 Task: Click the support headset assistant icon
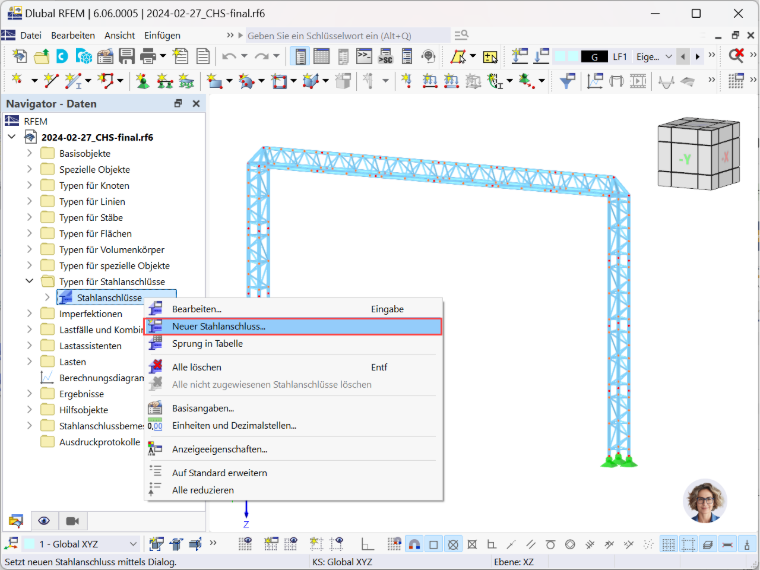tap(428, 57)
